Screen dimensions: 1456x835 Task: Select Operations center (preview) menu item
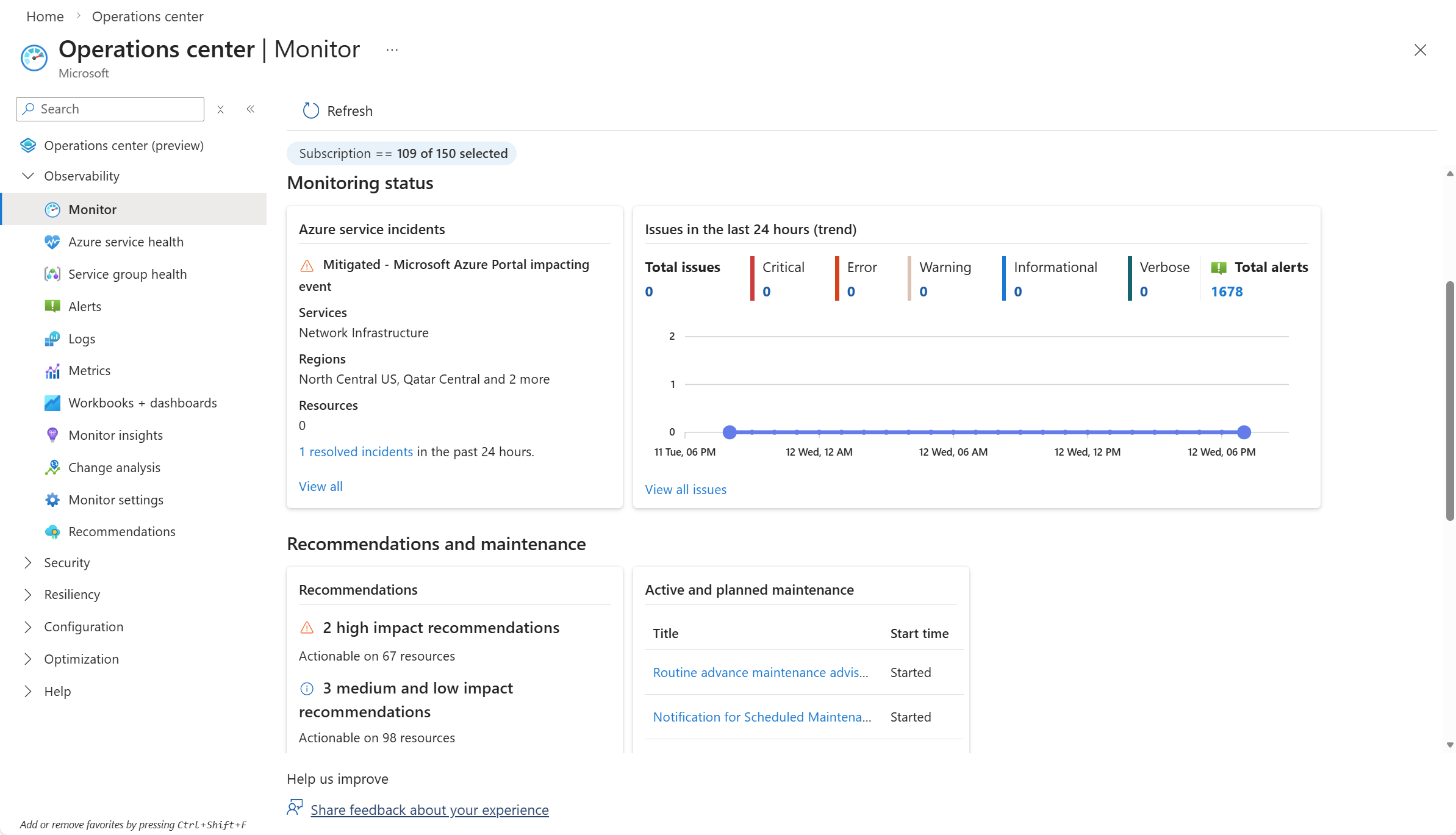(x=123, y=145)
